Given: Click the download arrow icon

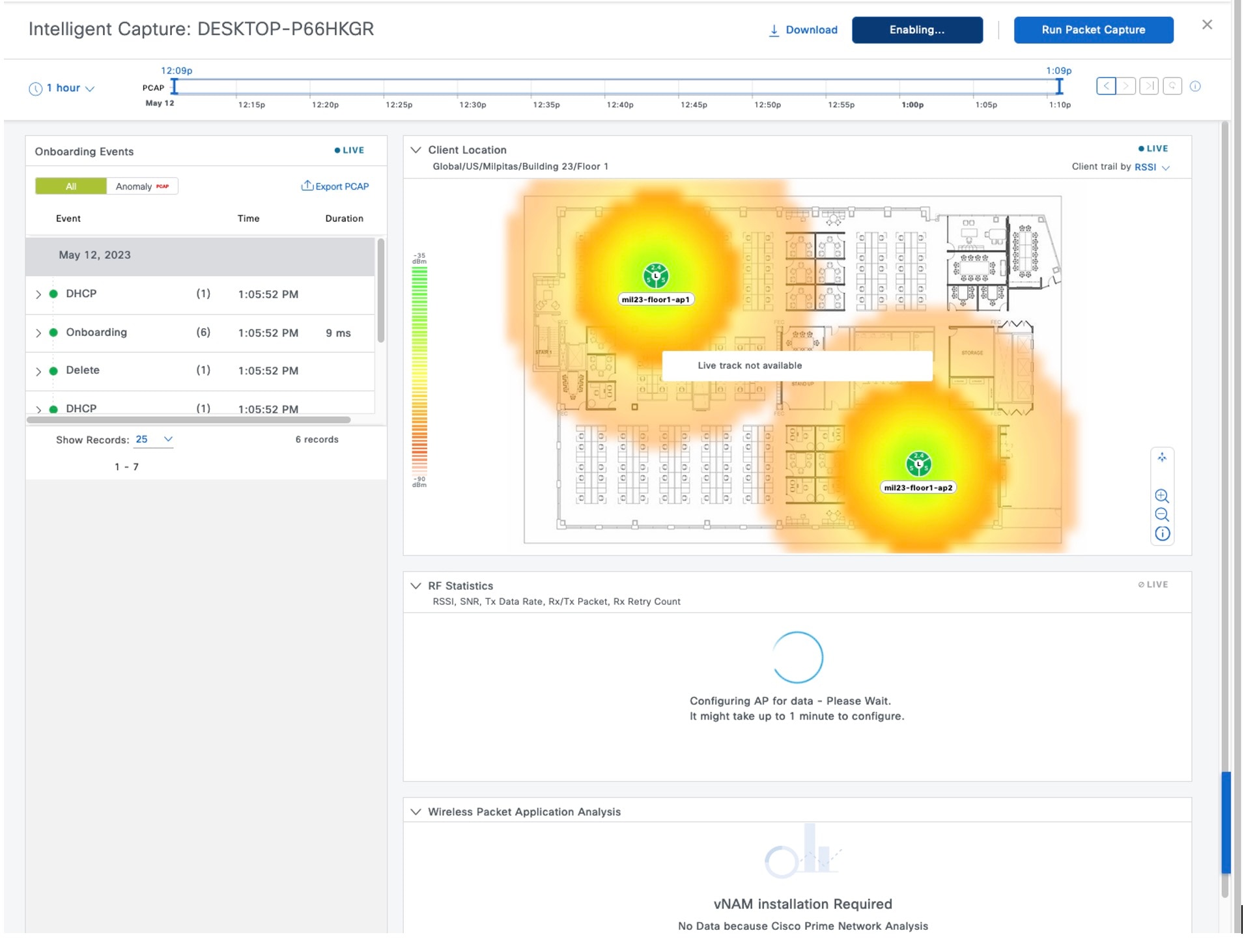Looking at the screenshot, I should click(774, 30).
